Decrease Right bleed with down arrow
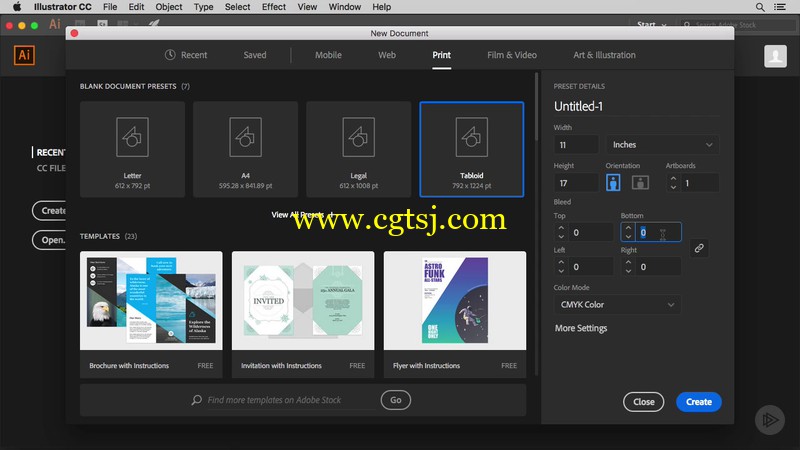Image resolution: width=800 pixels, height=450 pixels. (628, 271)
